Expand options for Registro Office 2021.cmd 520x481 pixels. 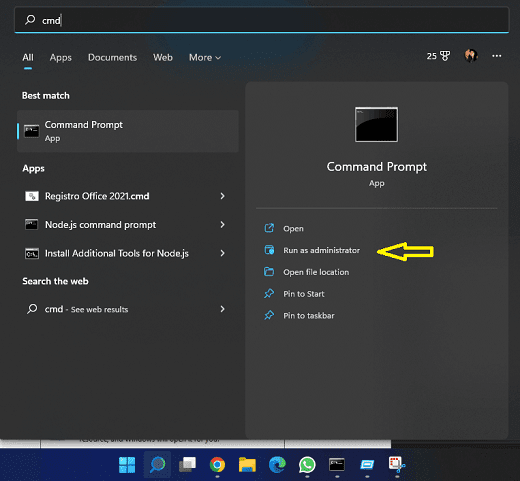coord(222,196)
